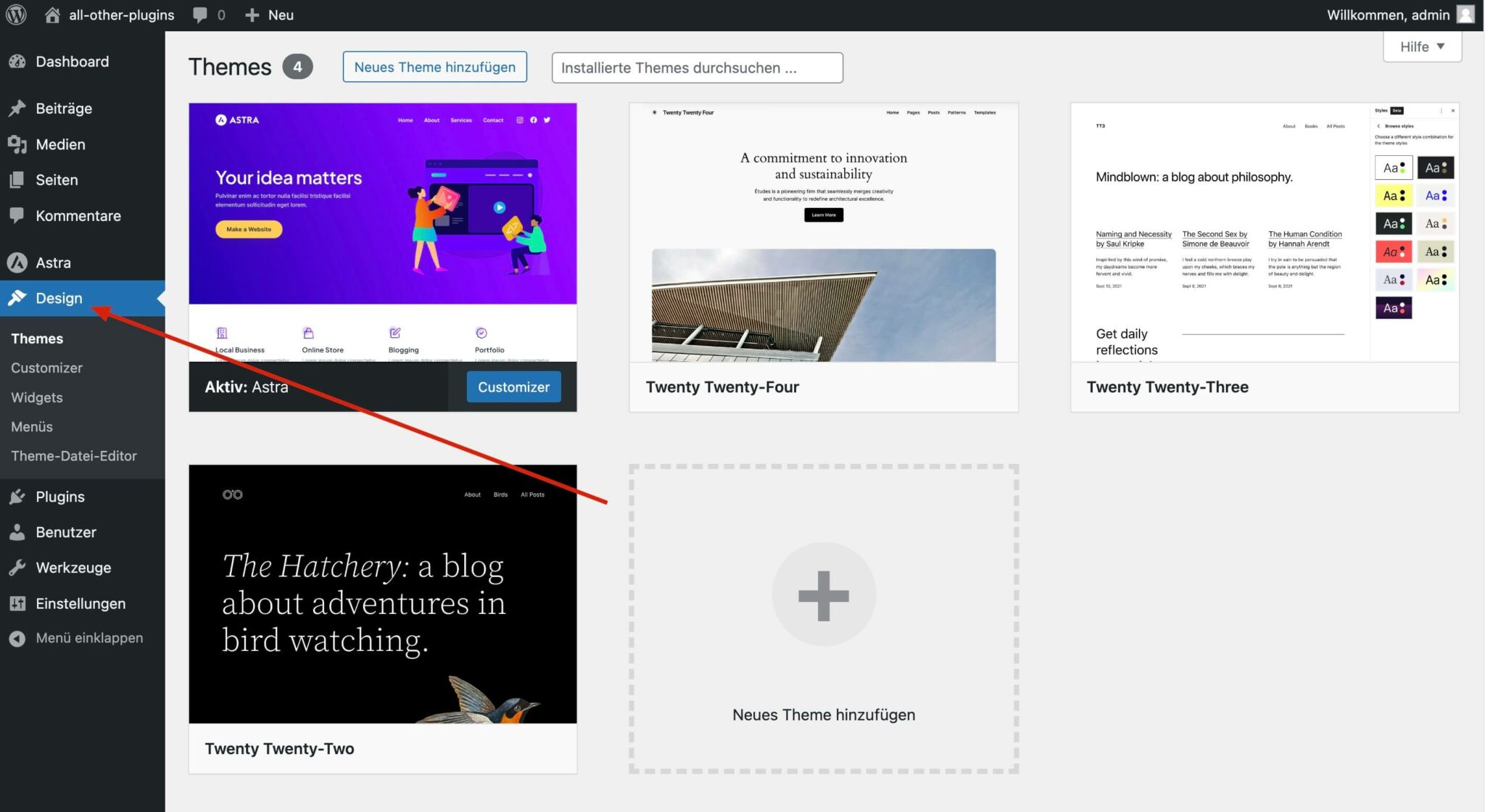
Task: Click the installed themes search field
Action: click(x=696, y=67)
